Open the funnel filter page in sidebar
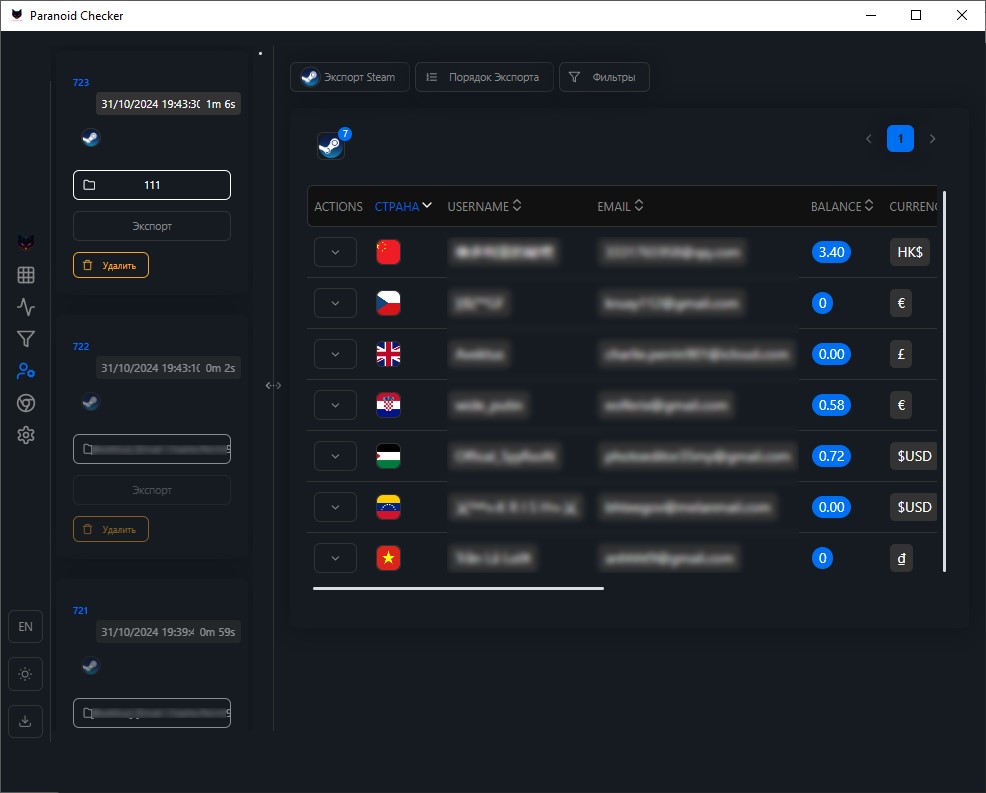Image resolution: width=986 pixels, height=793 pixels. tap(26, 339)
